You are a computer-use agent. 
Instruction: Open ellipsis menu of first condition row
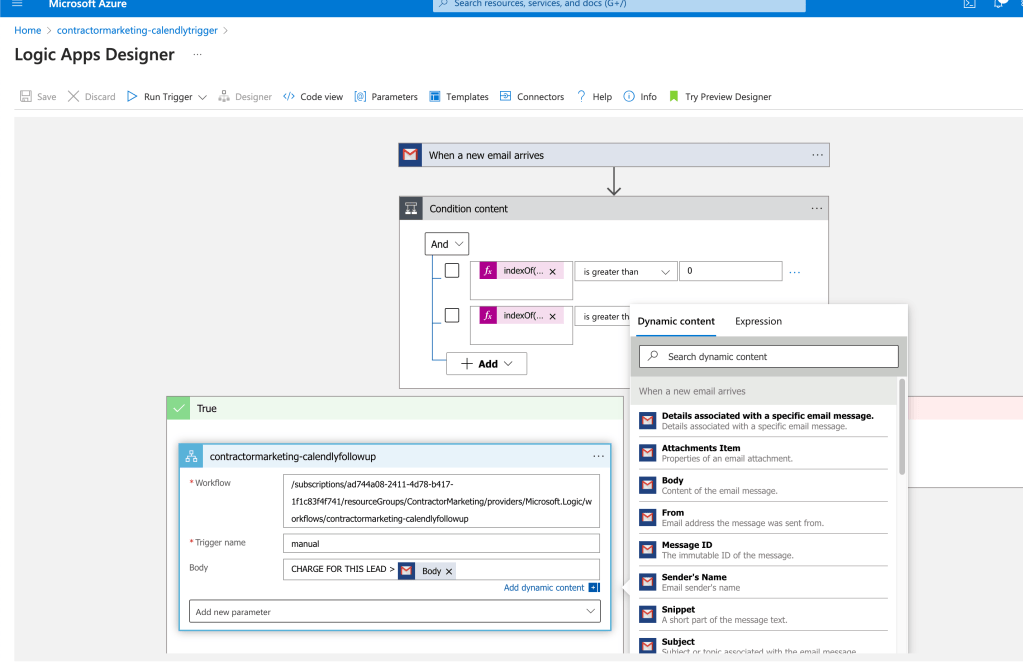(795, 272)
